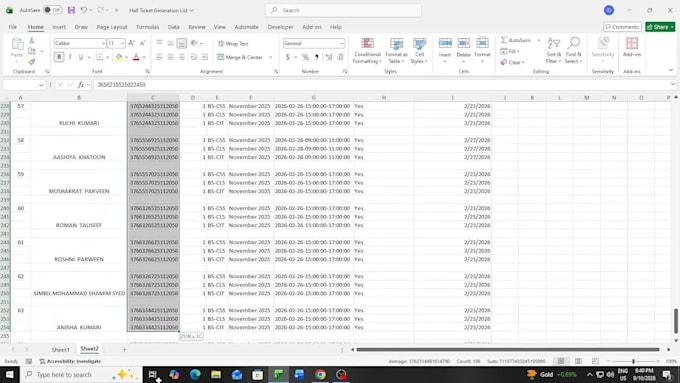Switch to the Developer tab
Image resolution: width=680 pixels, height=383 pixels.
pyautogui.click(x=281, y=27)
